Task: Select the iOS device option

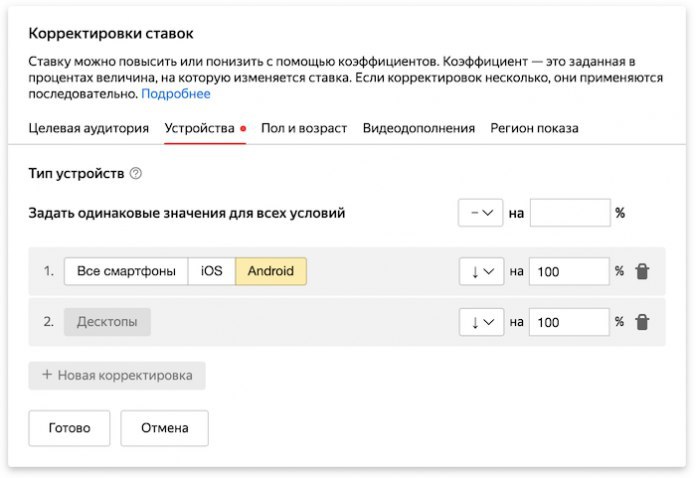Action: pos(212,271)
